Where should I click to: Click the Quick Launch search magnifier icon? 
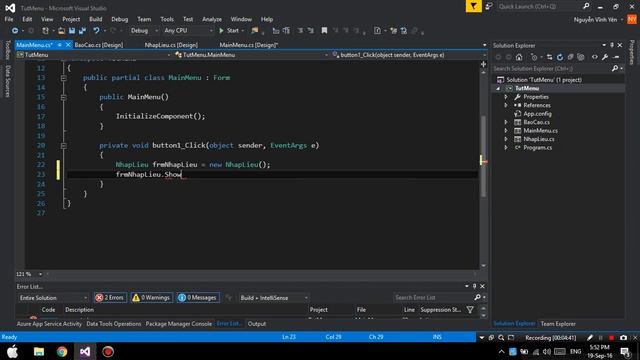(586, 7)
